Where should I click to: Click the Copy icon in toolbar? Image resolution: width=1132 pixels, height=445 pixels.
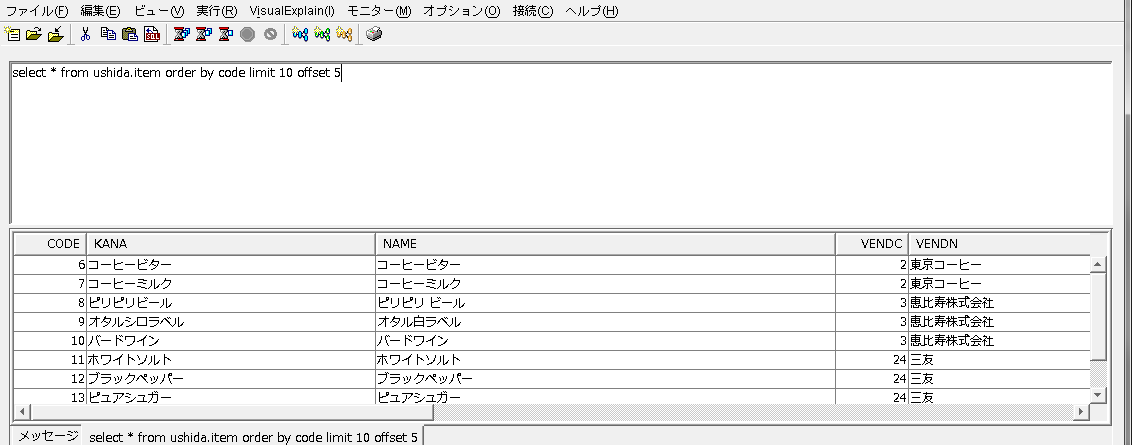pos(108,34)
